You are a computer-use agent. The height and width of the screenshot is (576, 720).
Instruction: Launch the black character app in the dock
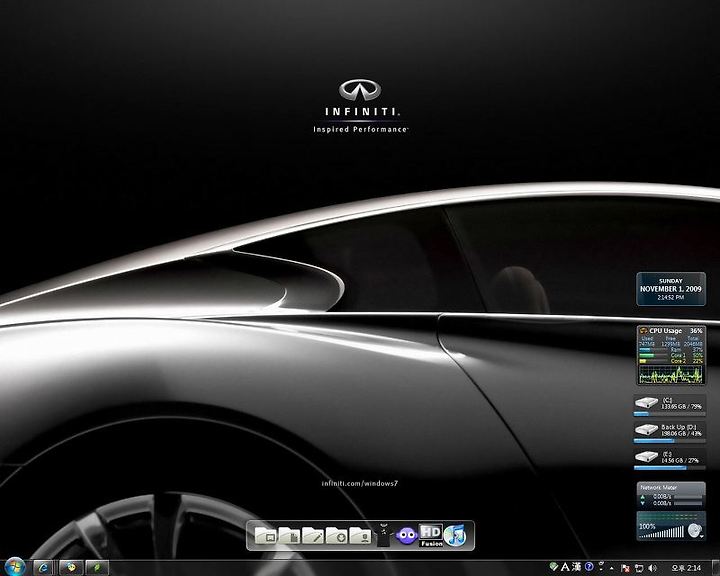tap(383, 536)
